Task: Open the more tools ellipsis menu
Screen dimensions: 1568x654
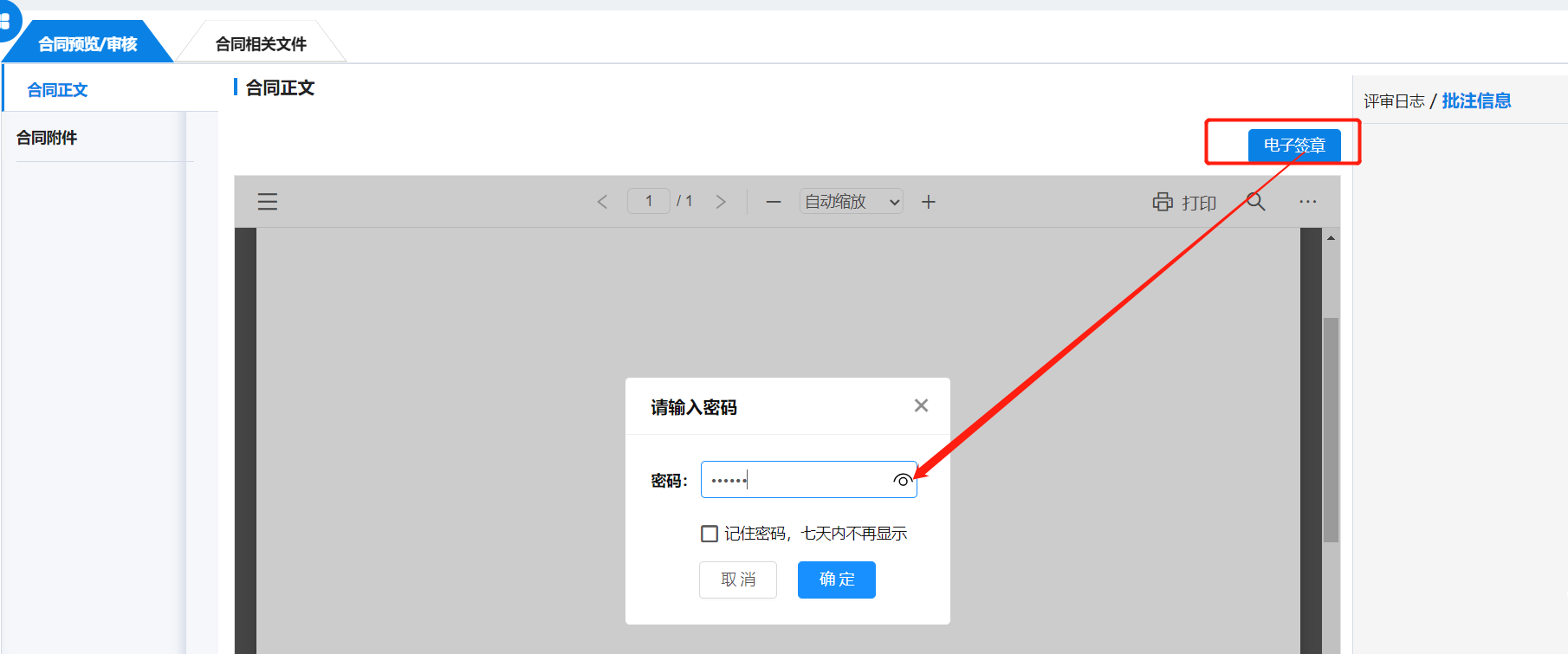Action: [x=1307, y=202]
